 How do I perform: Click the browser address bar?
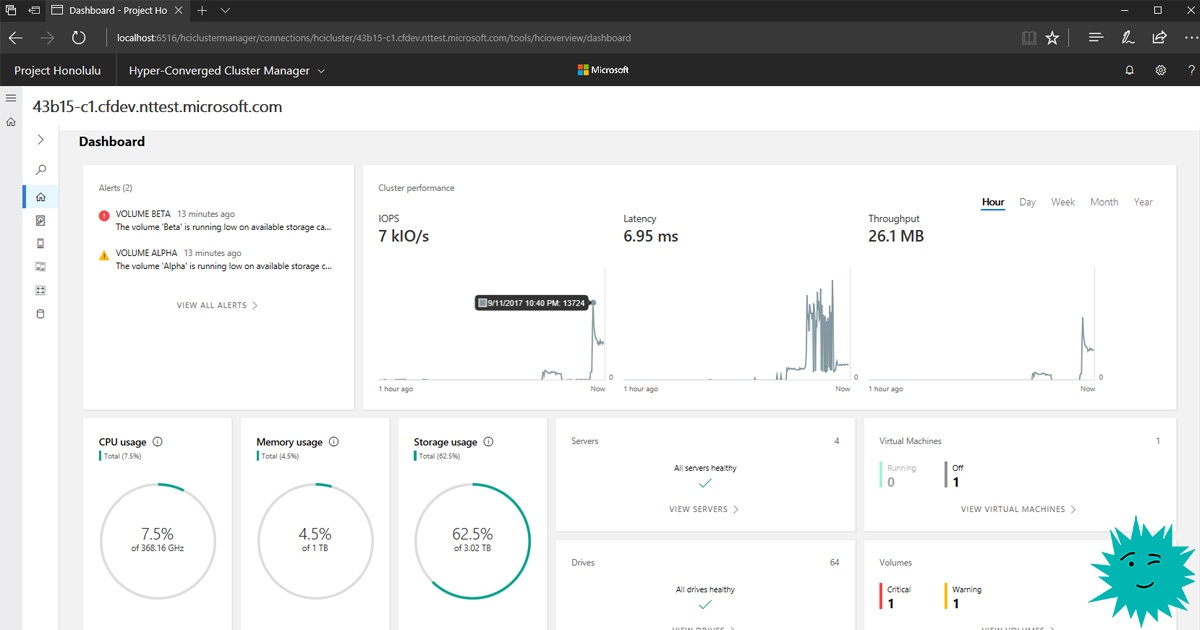click(560, 38)
